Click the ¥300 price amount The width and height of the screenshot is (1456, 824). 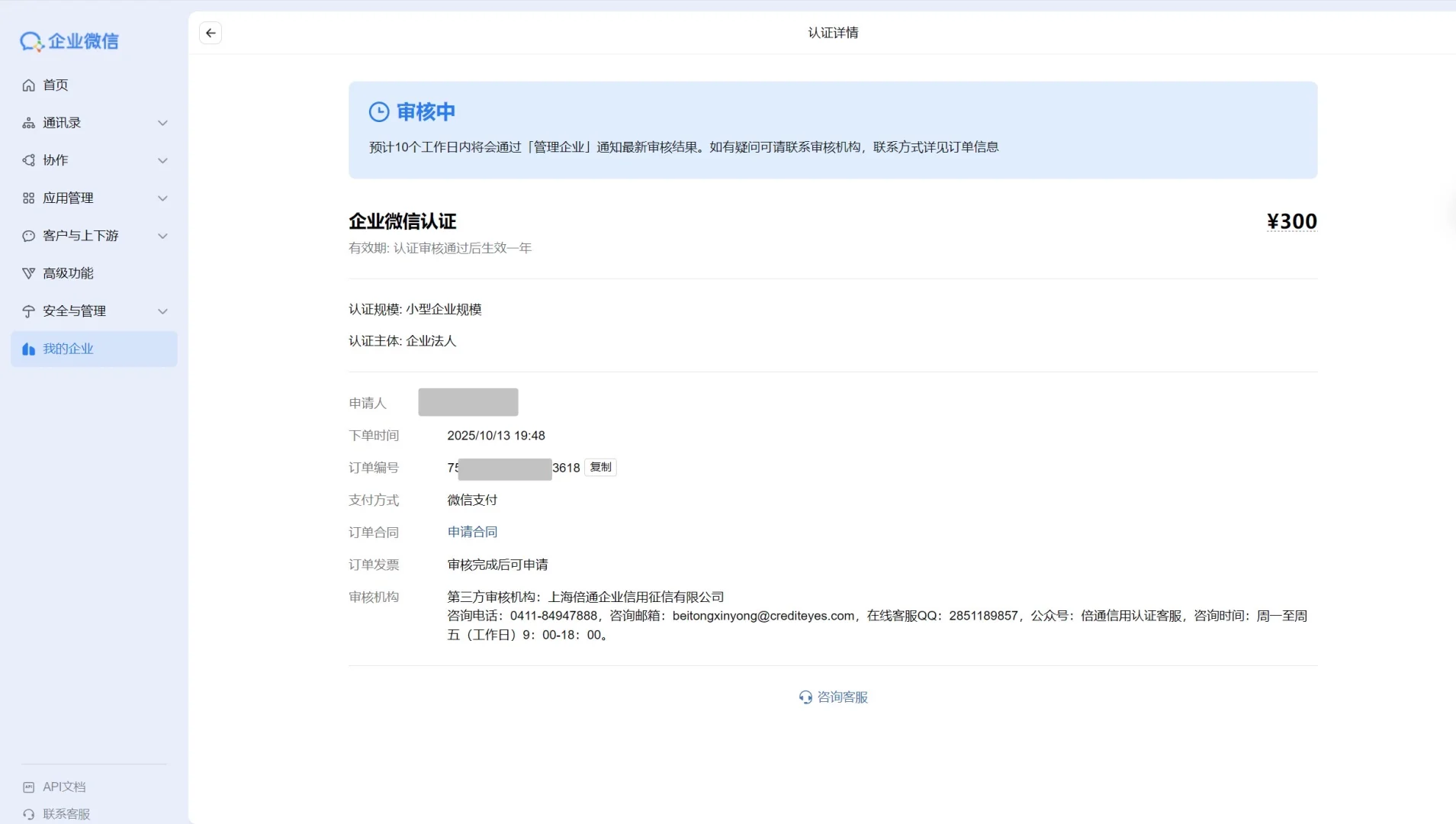tap(1292, 221)
